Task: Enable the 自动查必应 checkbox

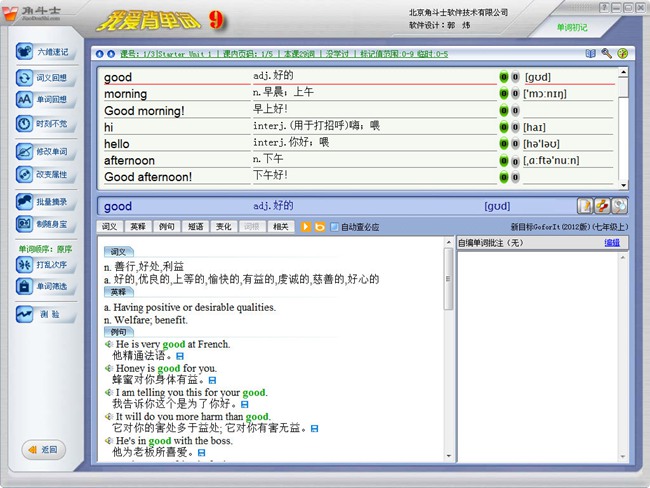Action: tap(335, 227)
